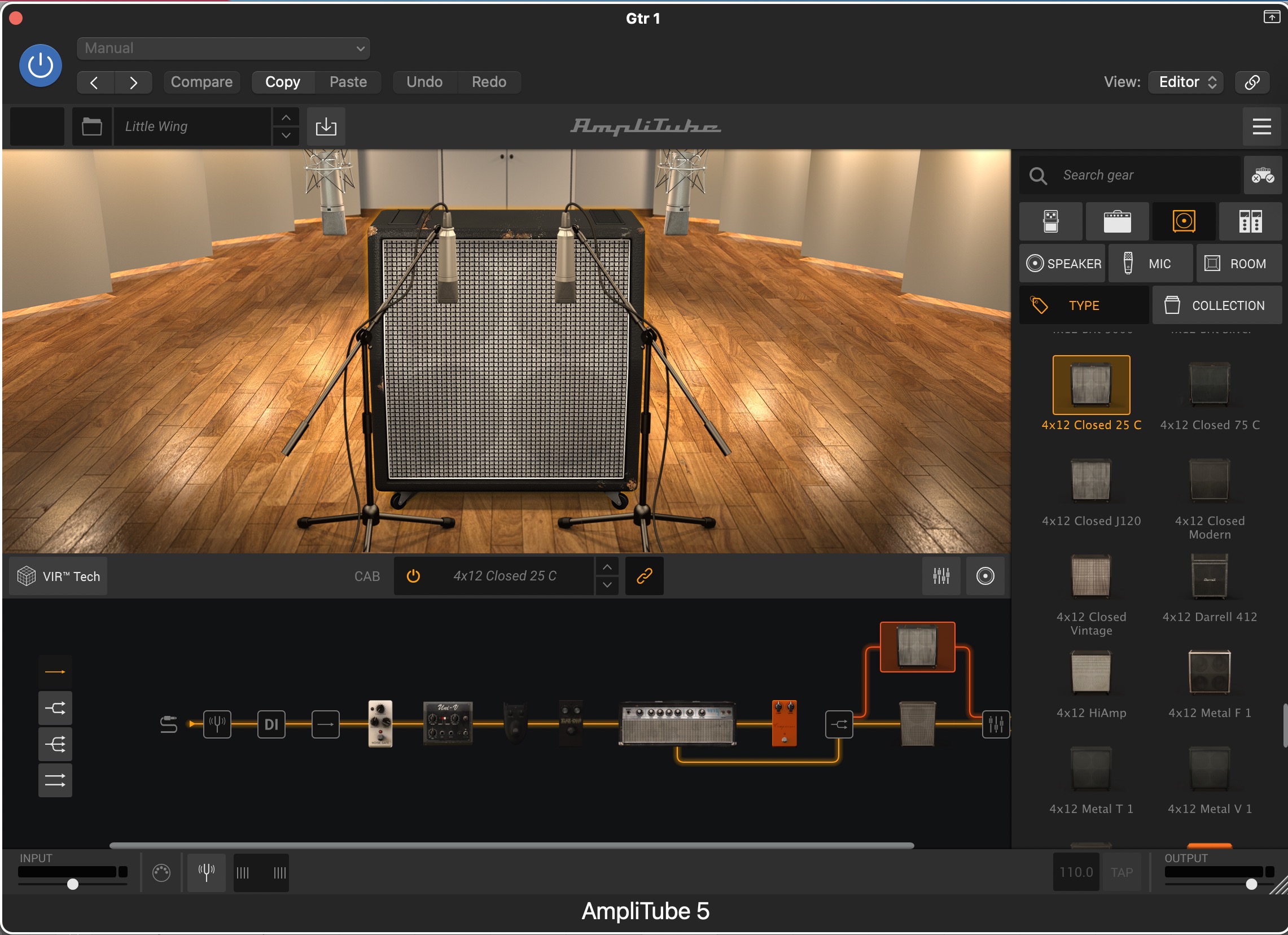Click the TAP tempo button
Screen dimensions: 1288x935
[x=1121, y=872]
